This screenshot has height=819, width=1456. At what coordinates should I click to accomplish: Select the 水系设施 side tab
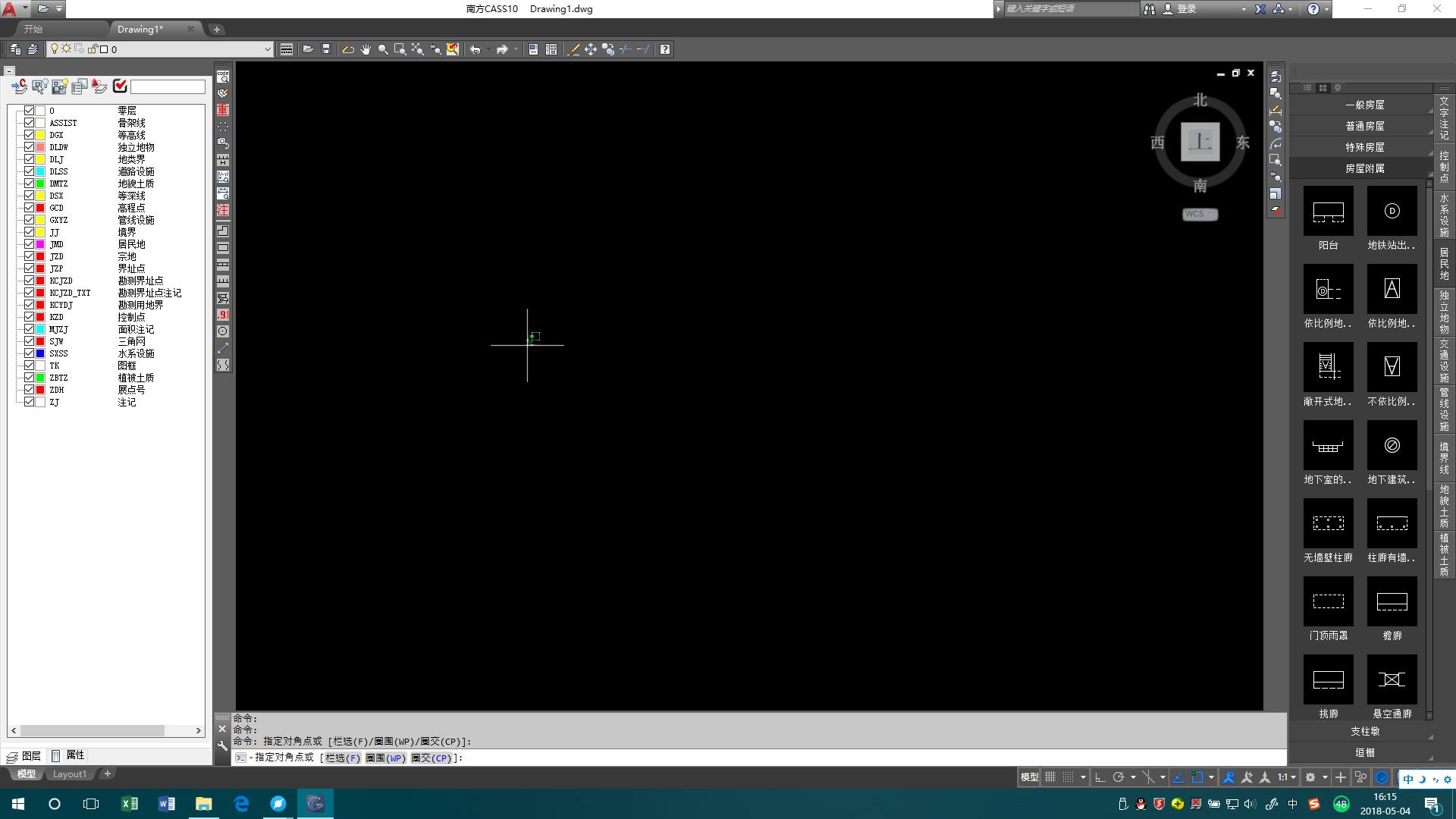click(x=1444, y=215)
